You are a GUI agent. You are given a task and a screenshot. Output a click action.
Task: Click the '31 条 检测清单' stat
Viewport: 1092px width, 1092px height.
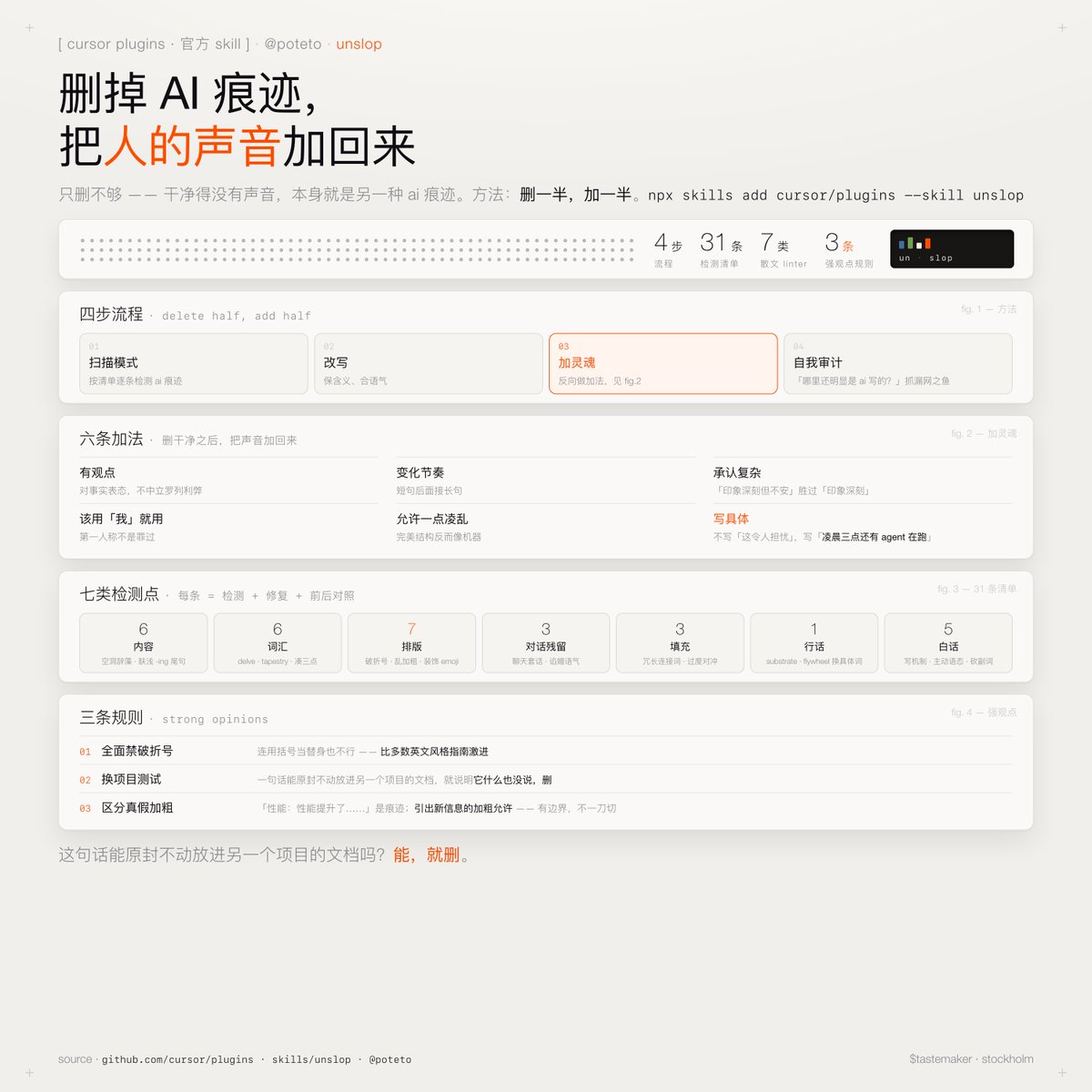coord(721,249)
